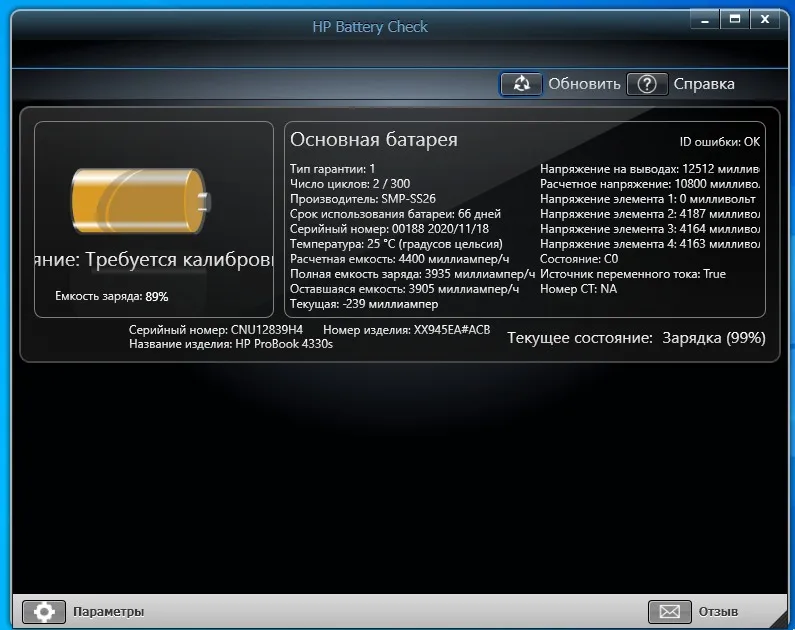The height and width of the screenshot is (630, 795).
Task: Click Серийный номер: 00188 2020/11/18 row
Action: [x=389, y=229]
